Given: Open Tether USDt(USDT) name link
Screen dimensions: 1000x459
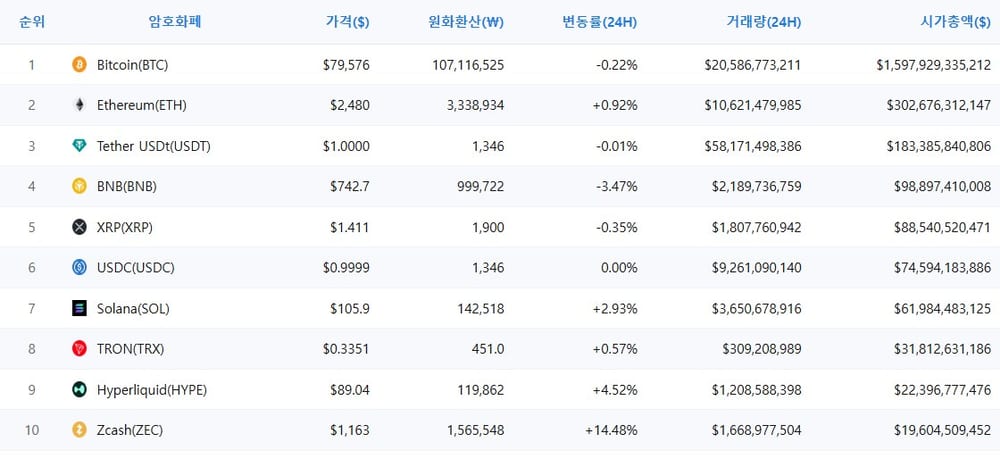Looking at the screenshot, I should pos(154,147).
